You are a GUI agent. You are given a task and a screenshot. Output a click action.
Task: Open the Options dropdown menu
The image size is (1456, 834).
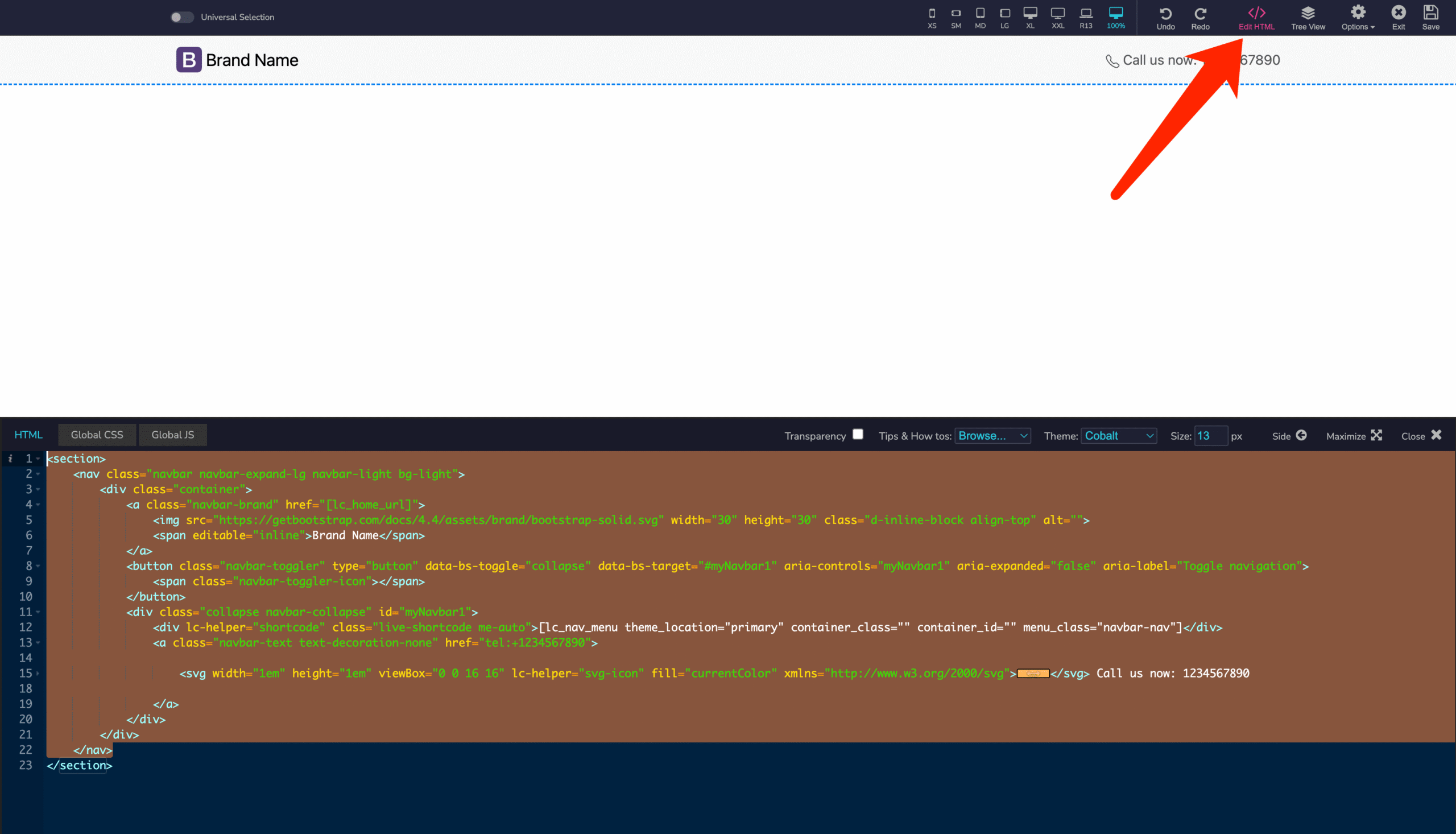(1358, 18)
